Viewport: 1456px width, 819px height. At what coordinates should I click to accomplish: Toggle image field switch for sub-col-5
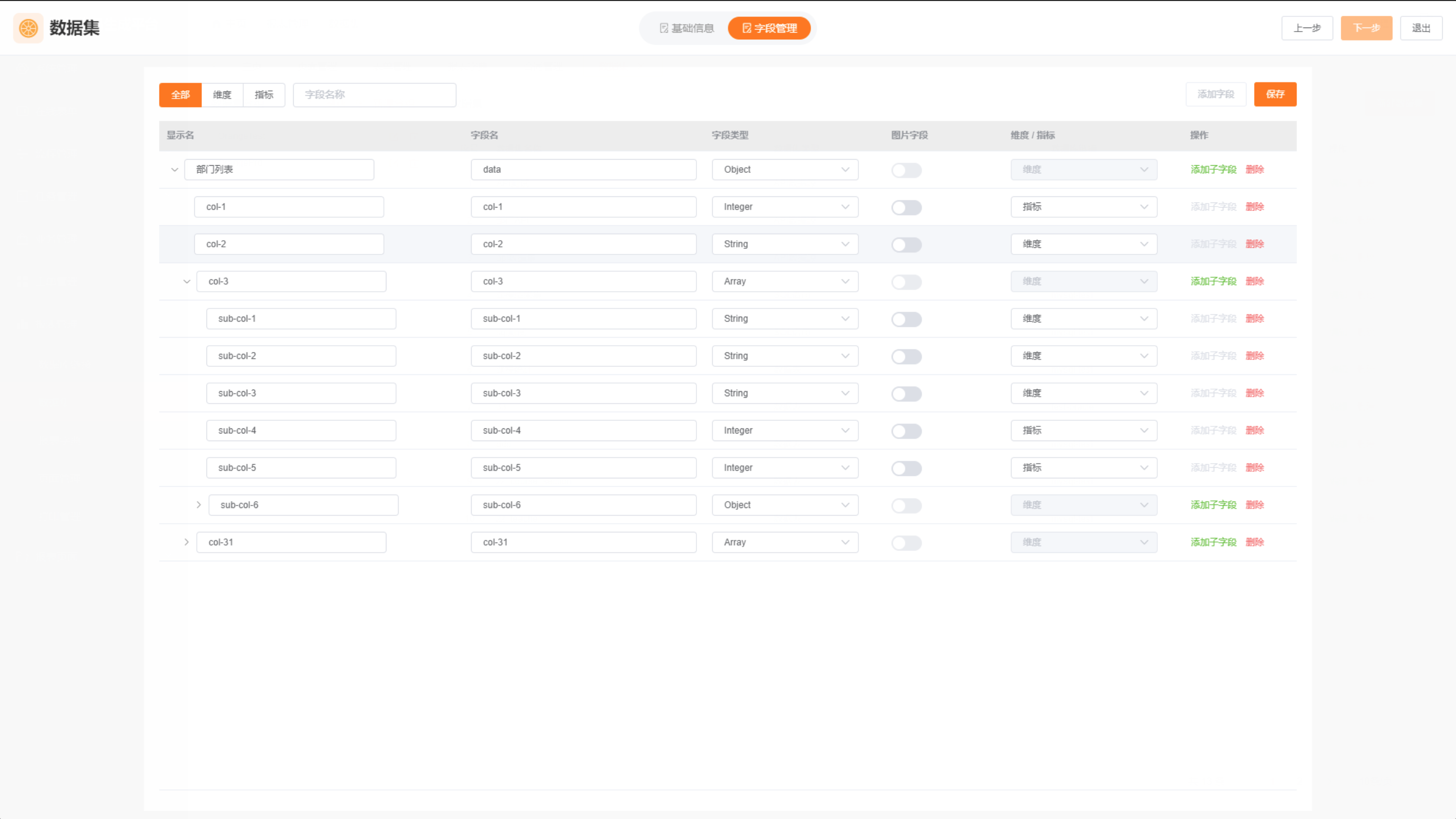click(x=906, y=469)
